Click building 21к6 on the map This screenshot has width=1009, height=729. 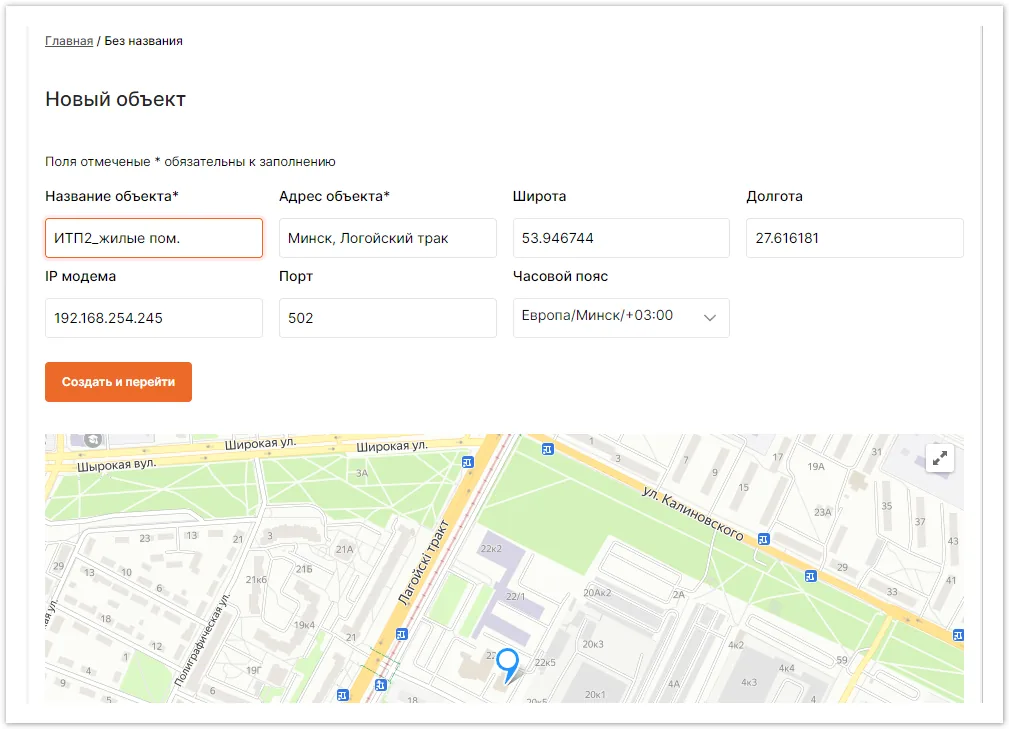[x=256, y=580]
